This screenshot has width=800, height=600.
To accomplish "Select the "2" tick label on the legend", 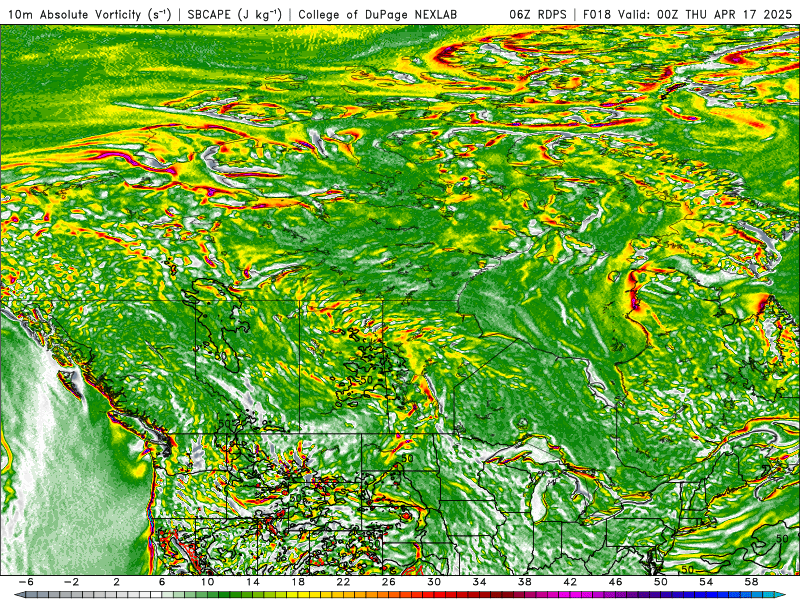I will (x=116, y=582).
